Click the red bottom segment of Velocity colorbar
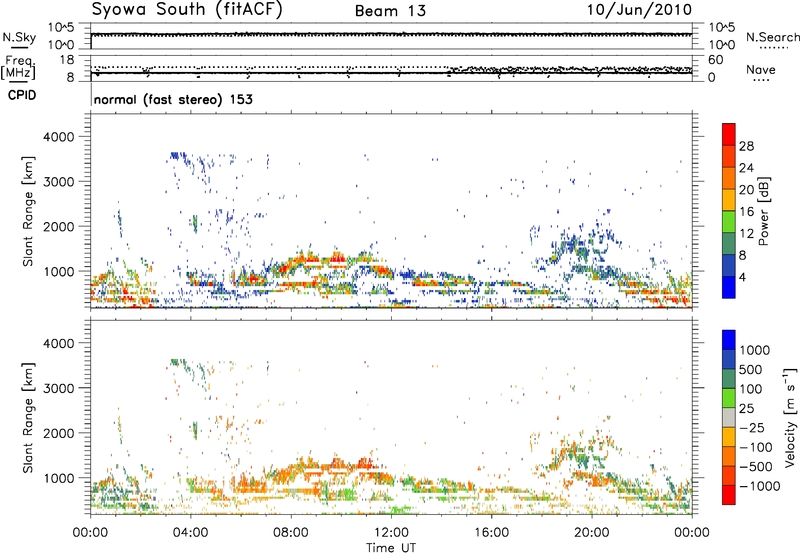Image resolution: width=800 pixels, height=554 pixels. pyautogui.click(x=729, y=495)
